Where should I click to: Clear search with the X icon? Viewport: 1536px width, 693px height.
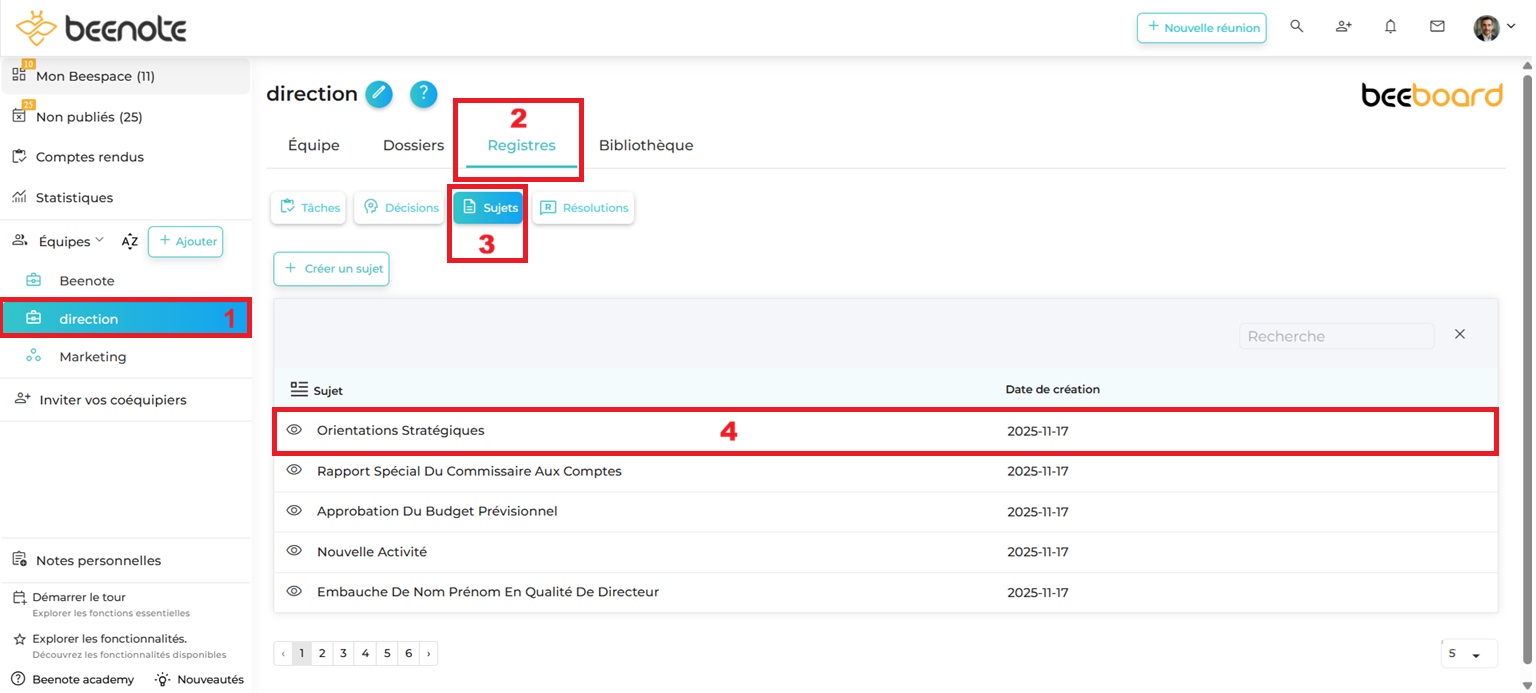click(x=1460, y=335)
